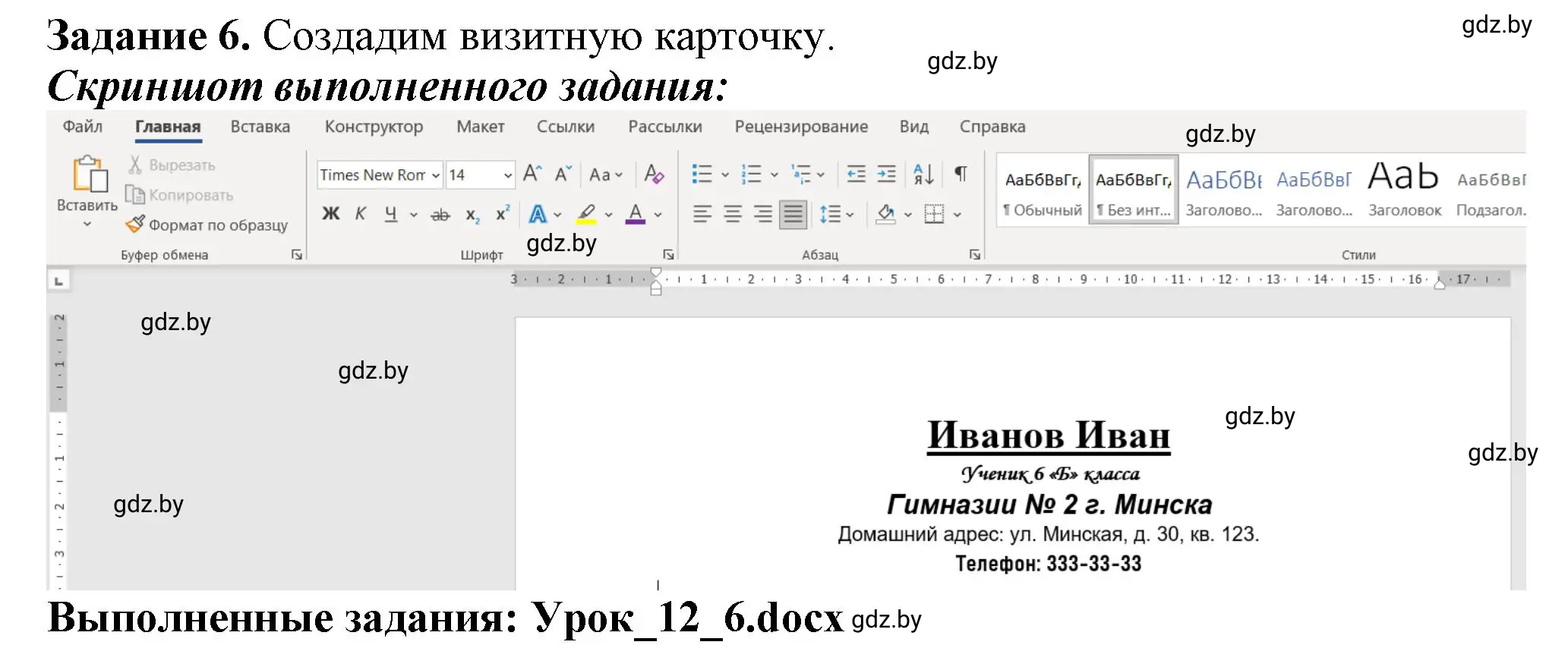Toggle superscript formatting
The width and height of the screenshot is (1568, 667).
[x=503, y=214]
